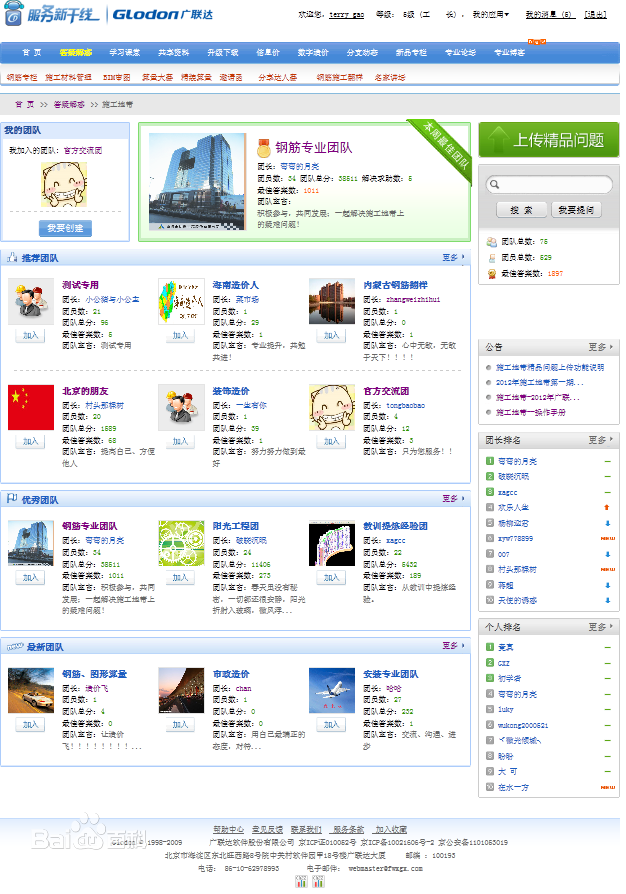Click xagcc in 团长排名 list
Screen dimensions: 626x894
pyautogui.click(x=507, y=492)
